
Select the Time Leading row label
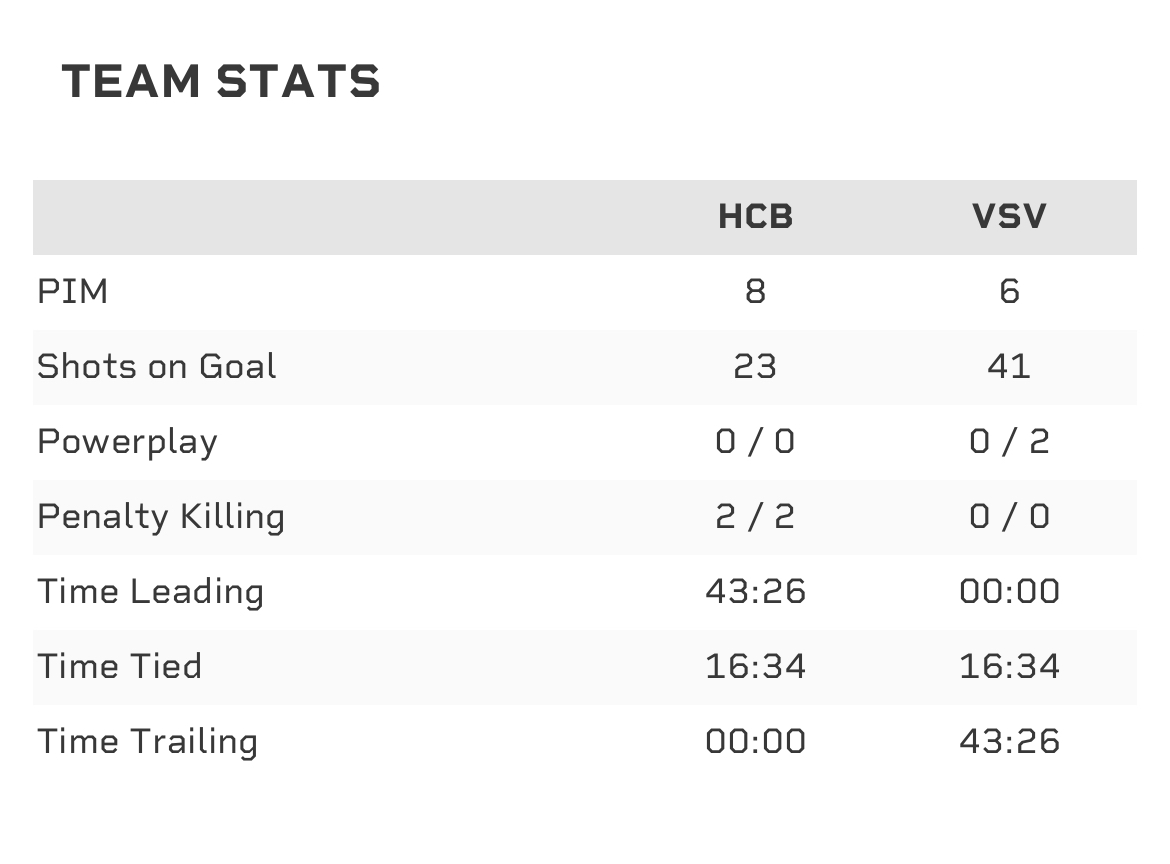tap(151, 592)
